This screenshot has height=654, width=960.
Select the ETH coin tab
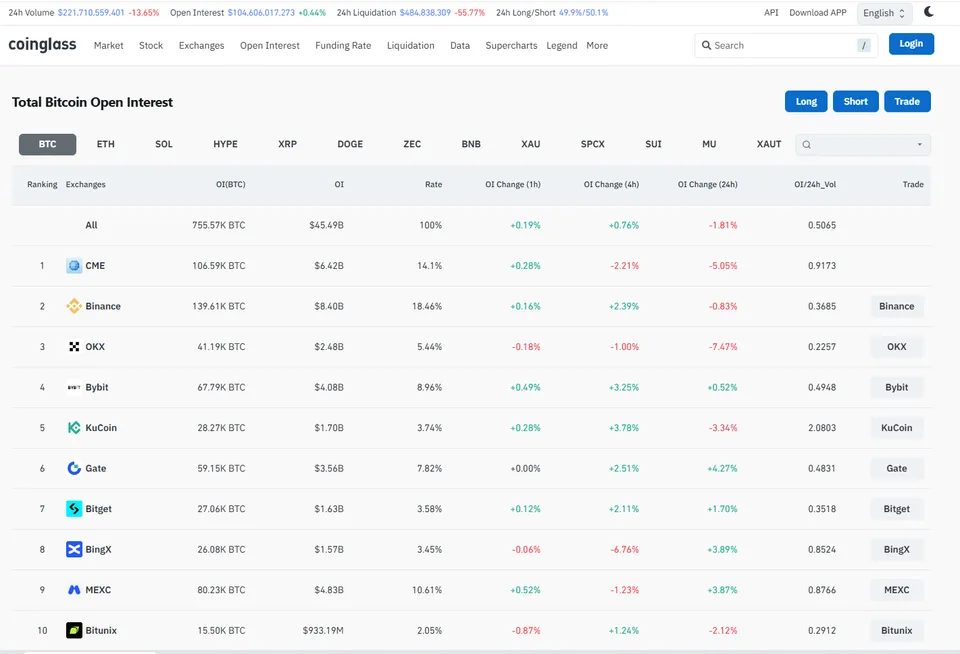(105, 145)
